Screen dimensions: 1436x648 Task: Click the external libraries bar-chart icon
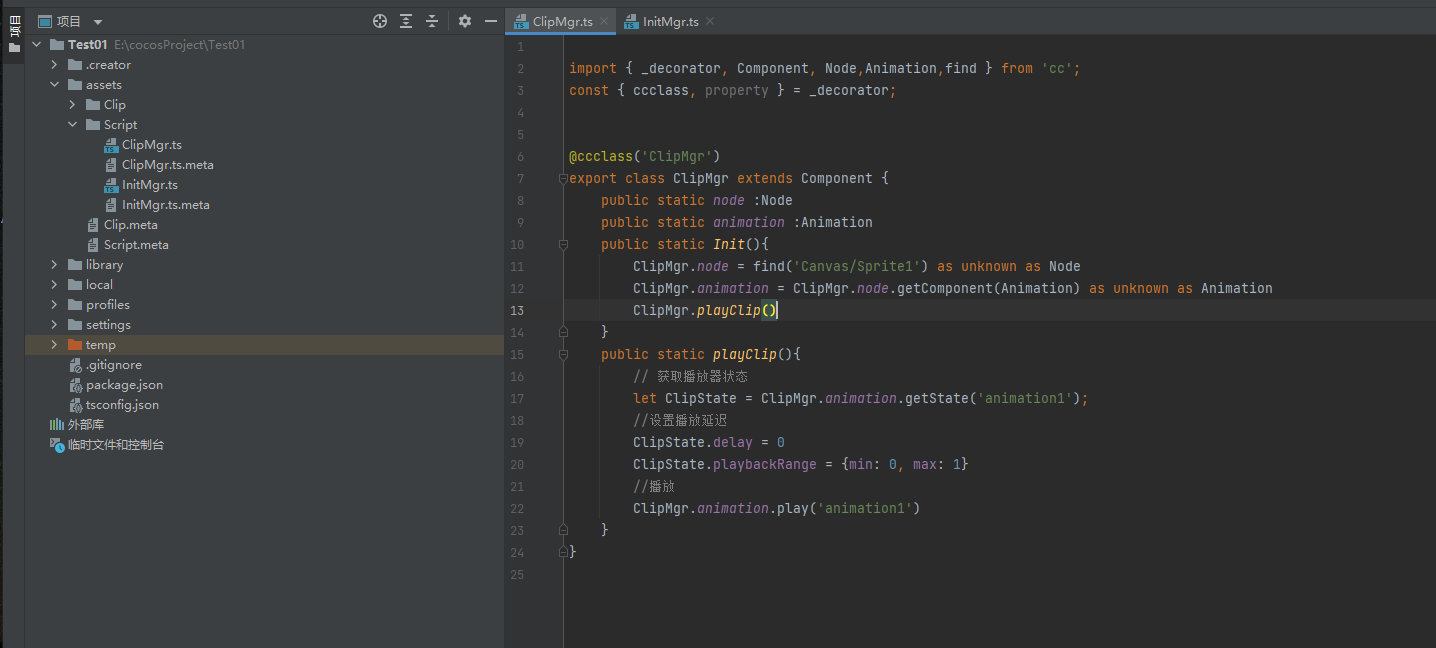pyautogui.click(x=57, y=425)
